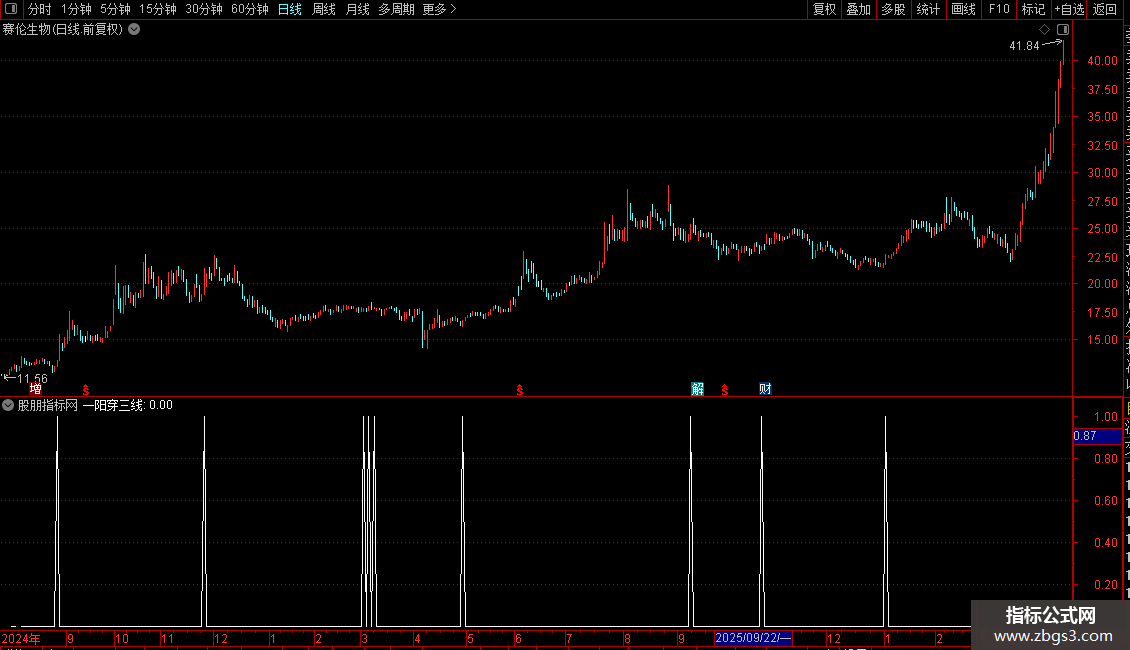The height and width of the screenshot is (650, 1130).
Task: Open the 画线 drawing tools
Action: click(963, 9)
